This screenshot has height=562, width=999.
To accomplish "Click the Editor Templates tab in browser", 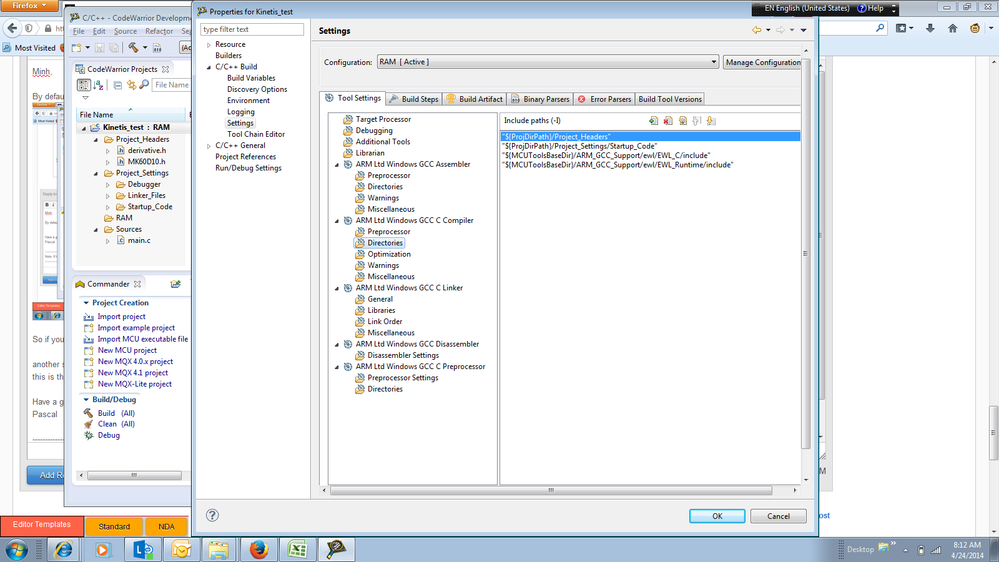I will click(x=41, y=525).
